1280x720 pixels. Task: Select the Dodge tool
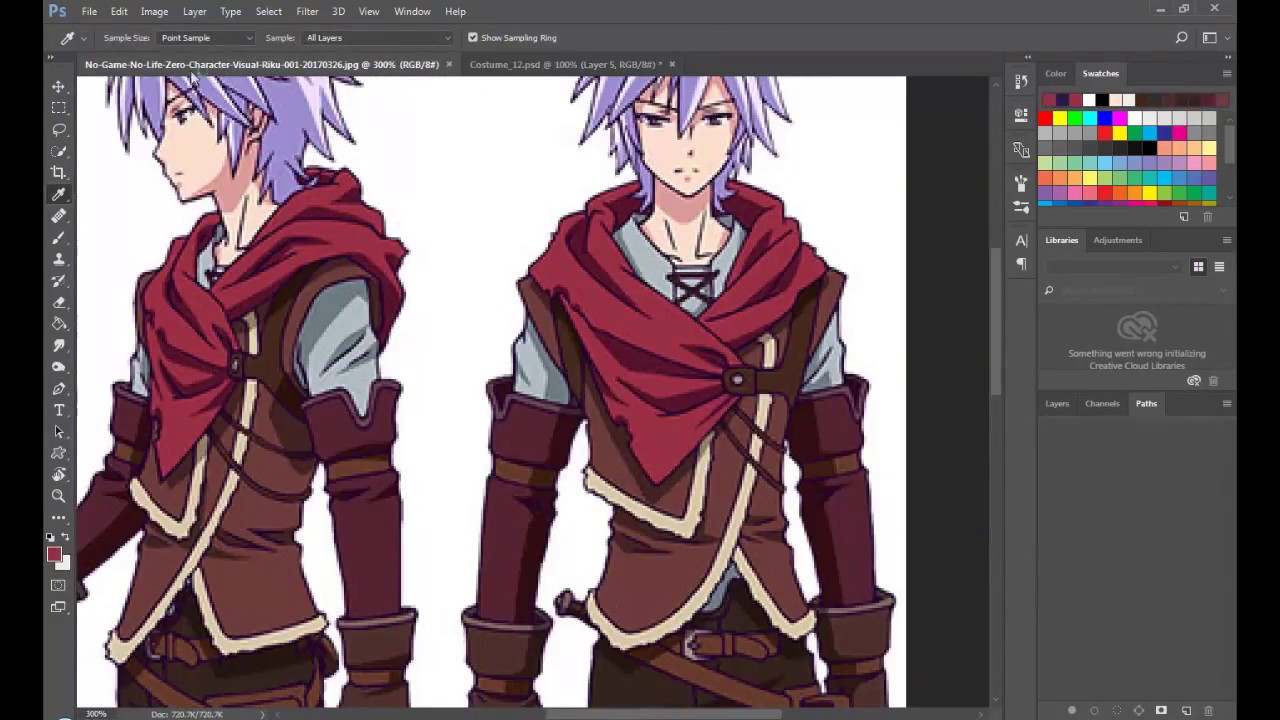(x=59, y=367)
